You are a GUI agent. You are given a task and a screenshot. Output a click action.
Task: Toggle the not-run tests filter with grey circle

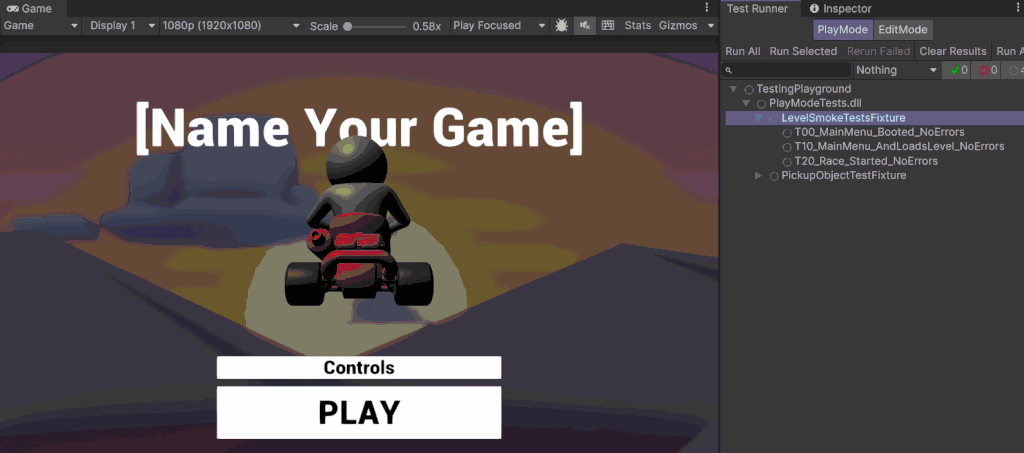coord(1013,70)
